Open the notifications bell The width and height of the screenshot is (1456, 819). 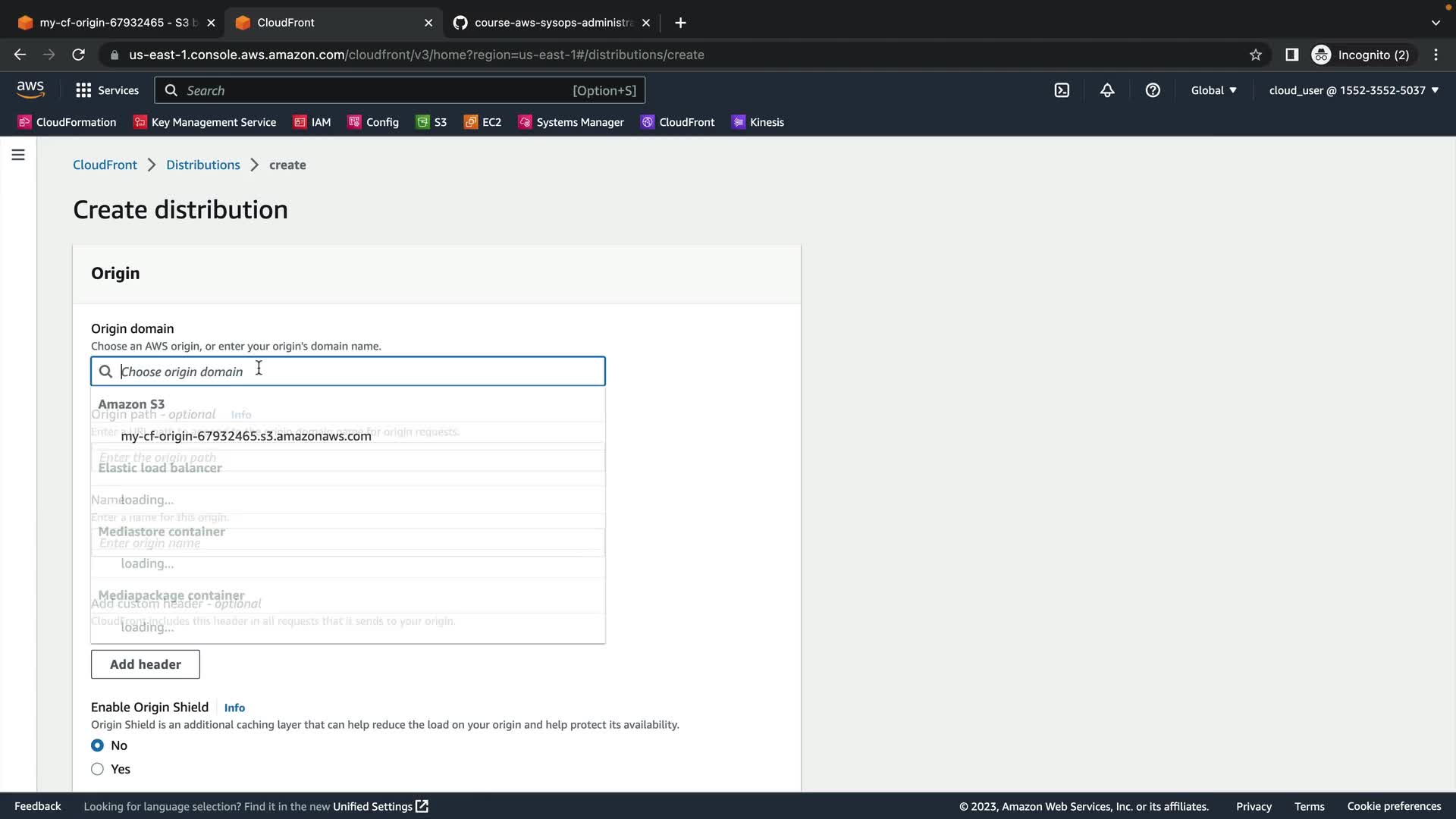(1107, 90)
